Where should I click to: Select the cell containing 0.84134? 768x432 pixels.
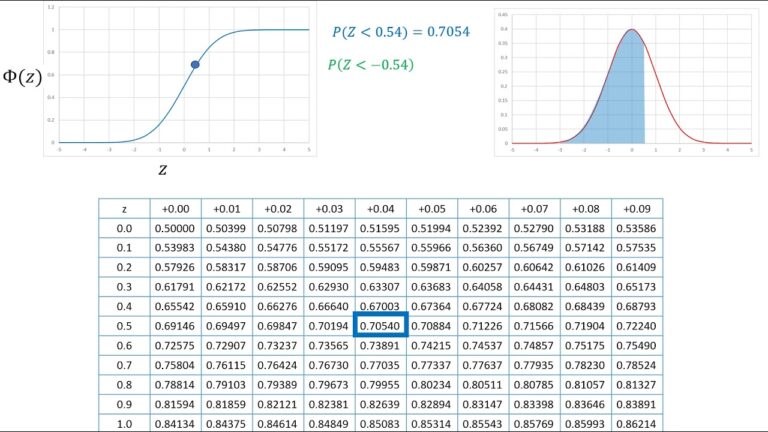pos(176,422)
